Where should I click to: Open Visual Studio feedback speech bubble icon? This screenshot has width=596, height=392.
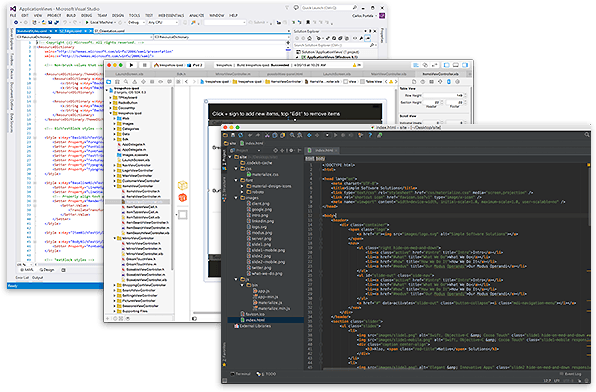296,8
